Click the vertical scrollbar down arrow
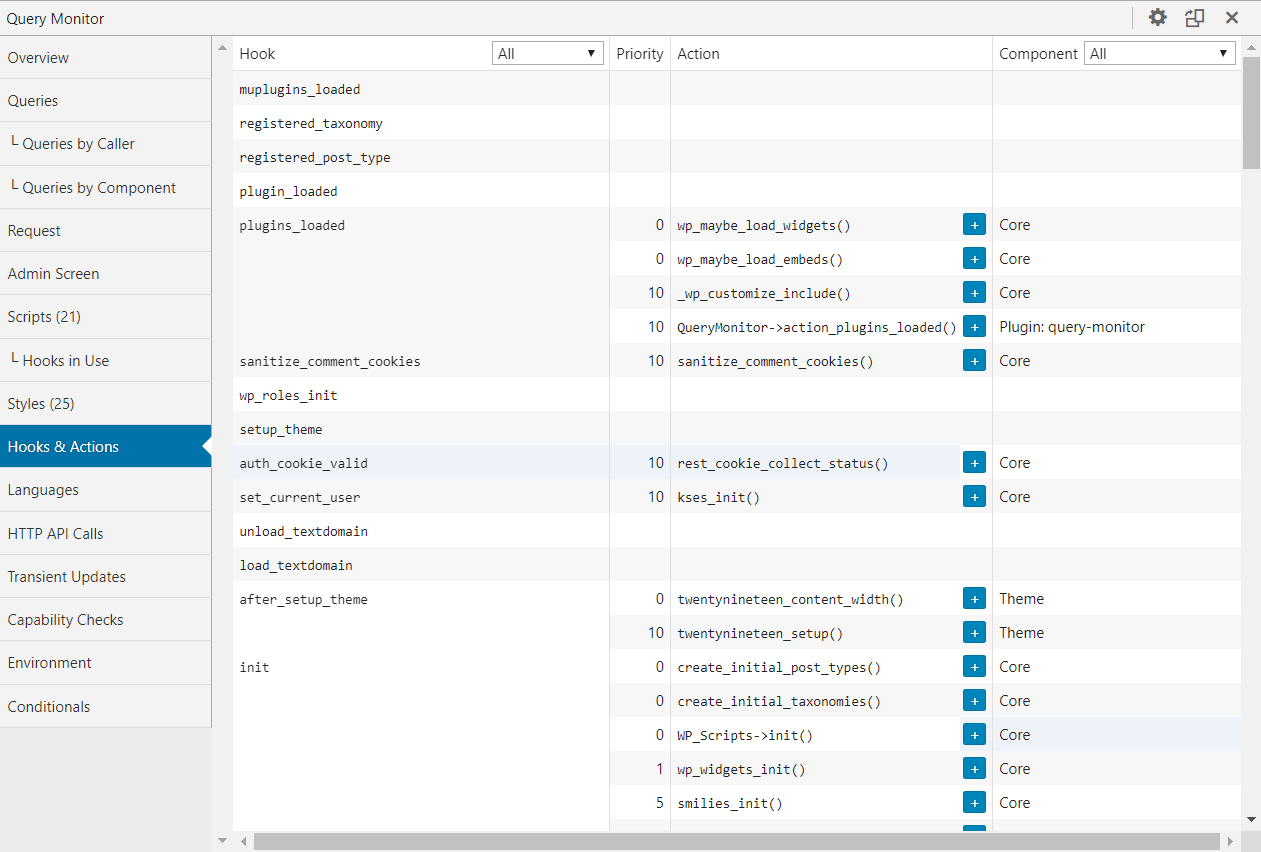Screen dimensions: 1261x852 click(x=1251, y=819)
